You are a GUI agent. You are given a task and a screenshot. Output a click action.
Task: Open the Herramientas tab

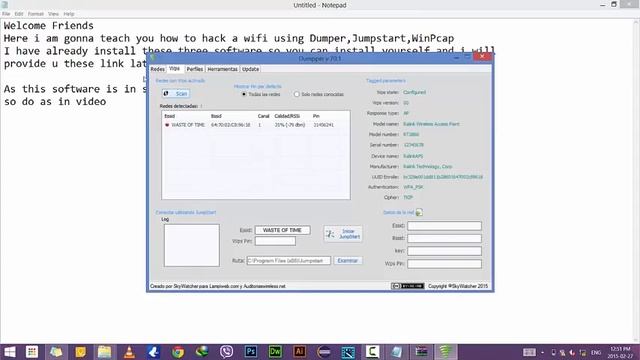(222, 69)
